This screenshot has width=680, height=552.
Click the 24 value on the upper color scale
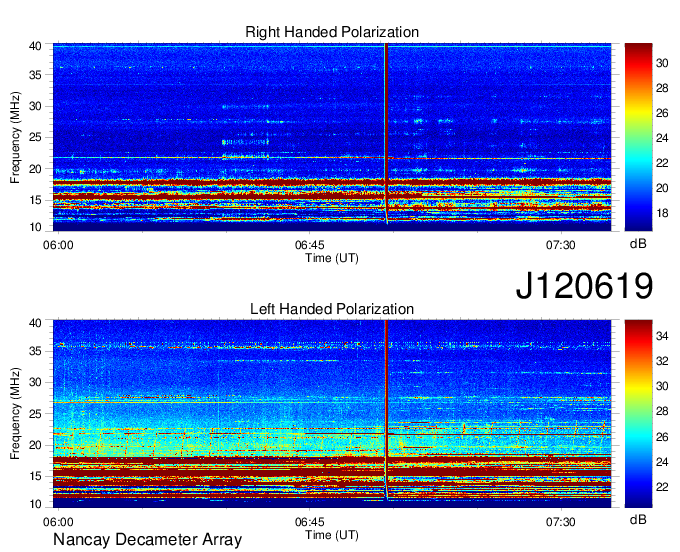(662, 138)
